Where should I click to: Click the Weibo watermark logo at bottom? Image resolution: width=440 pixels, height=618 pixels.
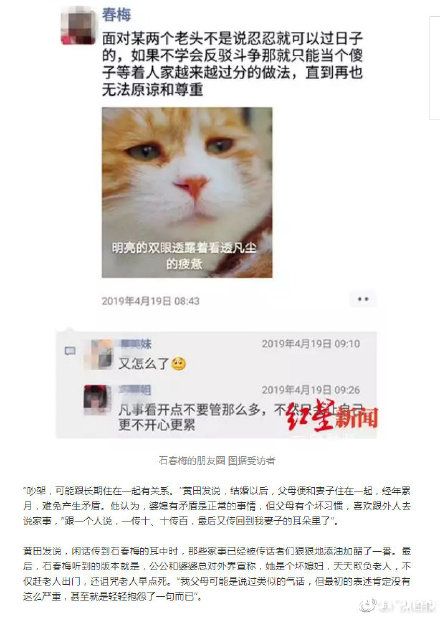point(393,606)
